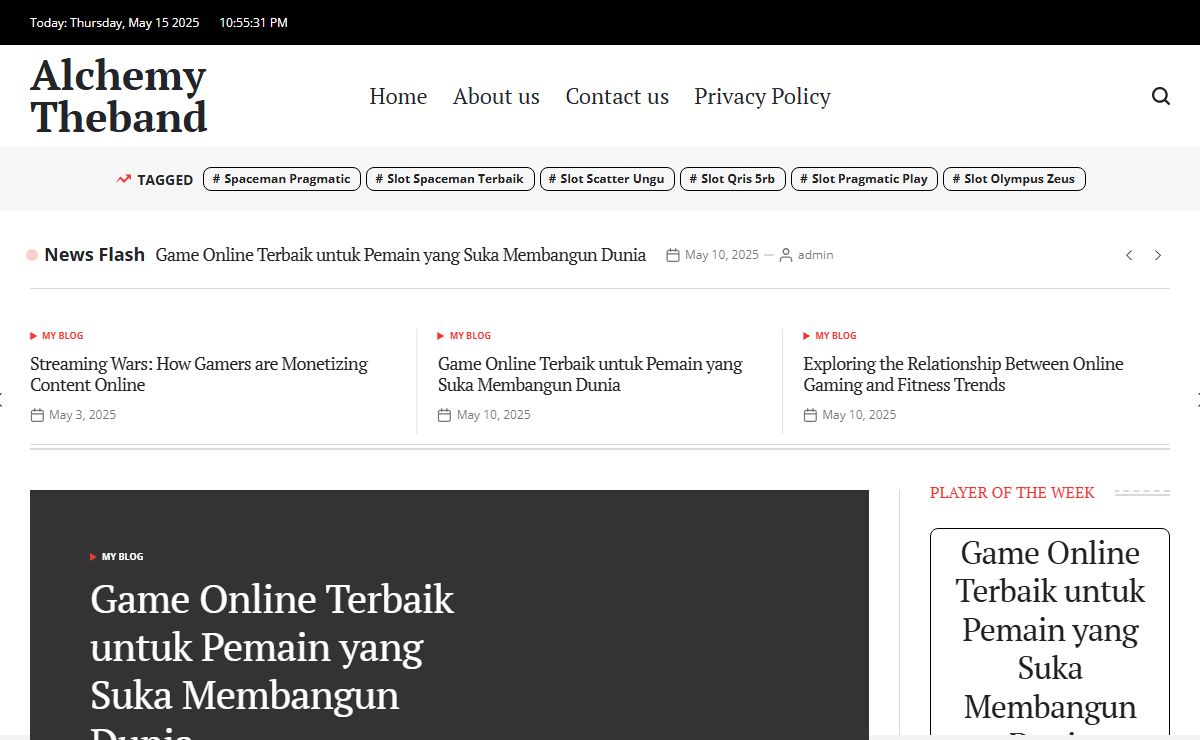This screenshot has height=740, width=1200.
Task: Click the 10:55:31 PM clock text
Action: pos(253,22)
